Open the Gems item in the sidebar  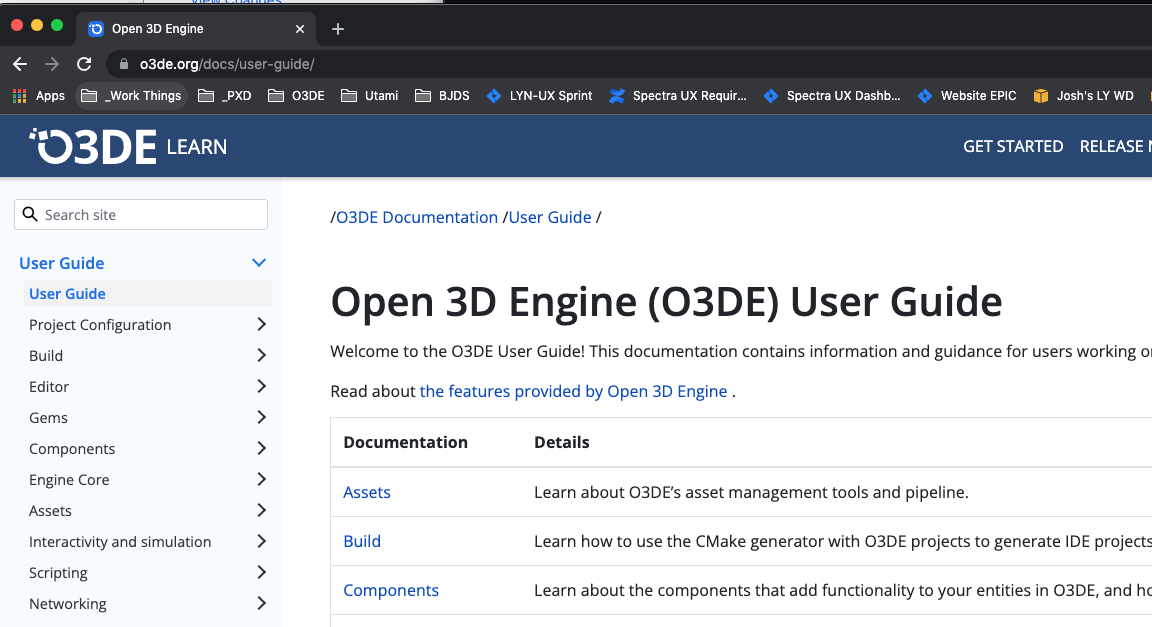[x=48, y=418]
